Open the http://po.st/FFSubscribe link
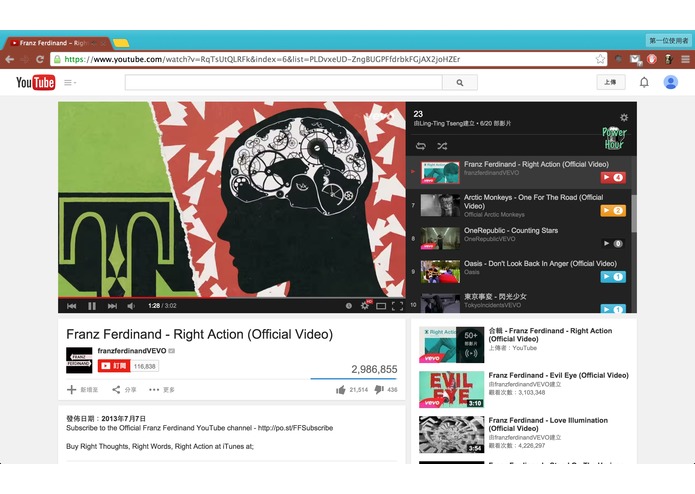Viewport: 695px width, 494px height. coord(295,428)
